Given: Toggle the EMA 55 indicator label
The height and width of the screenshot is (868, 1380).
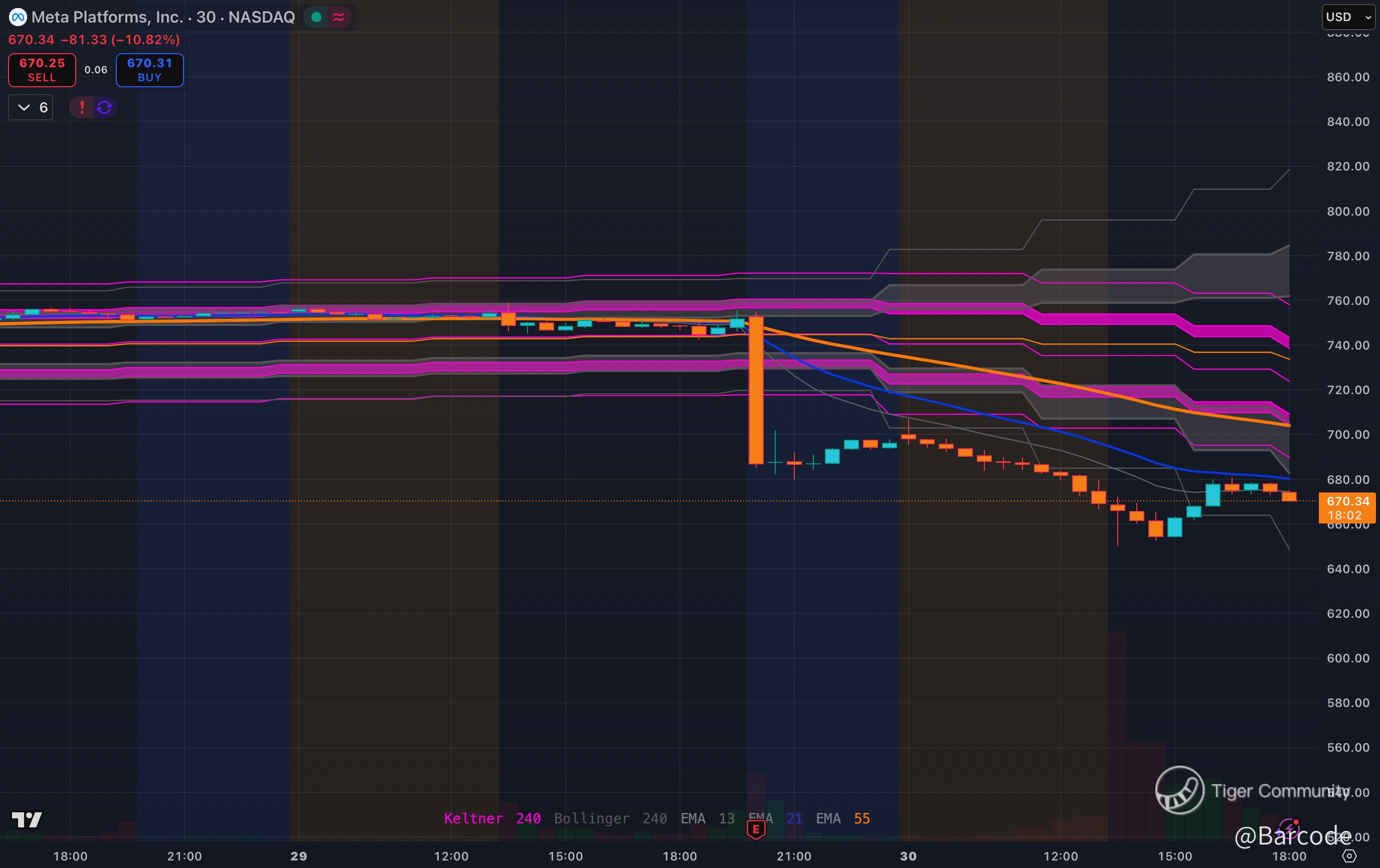Looking at the screenshot, I should (x=842, y=818).
